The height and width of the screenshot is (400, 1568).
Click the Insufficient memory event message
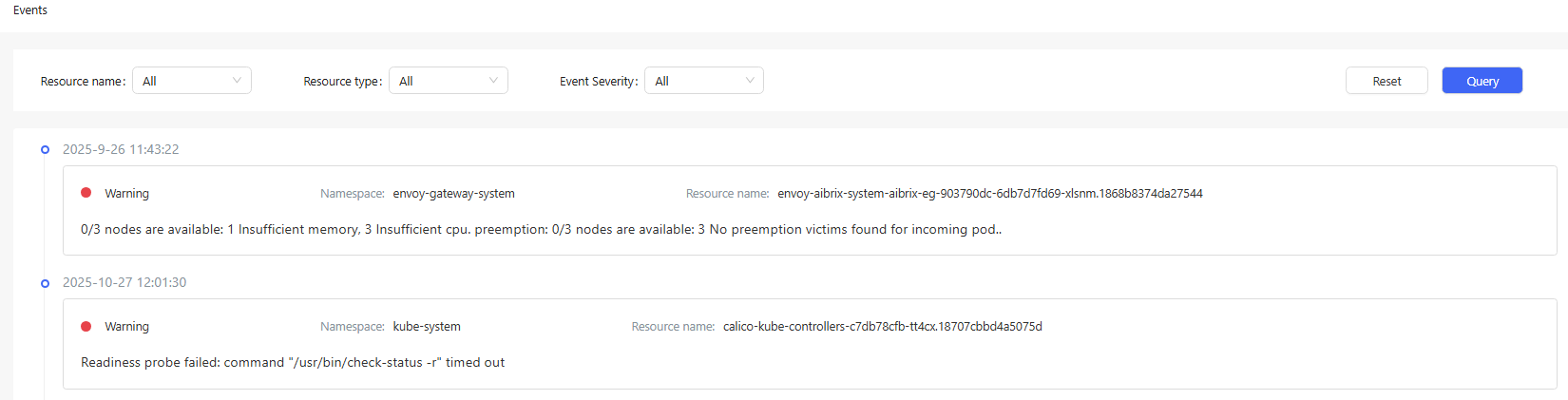(x=541, y=229)
